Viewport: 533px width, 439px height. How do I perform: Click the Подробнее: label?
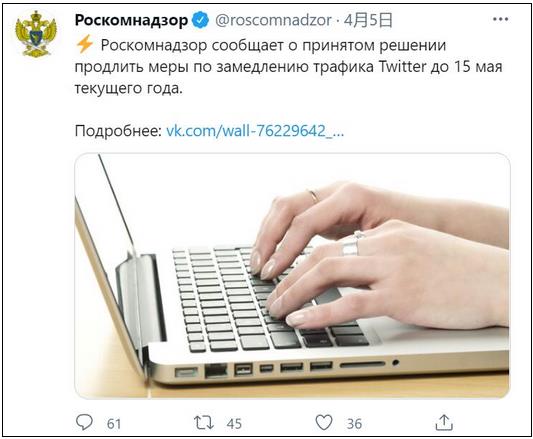[x=118, y=131]
